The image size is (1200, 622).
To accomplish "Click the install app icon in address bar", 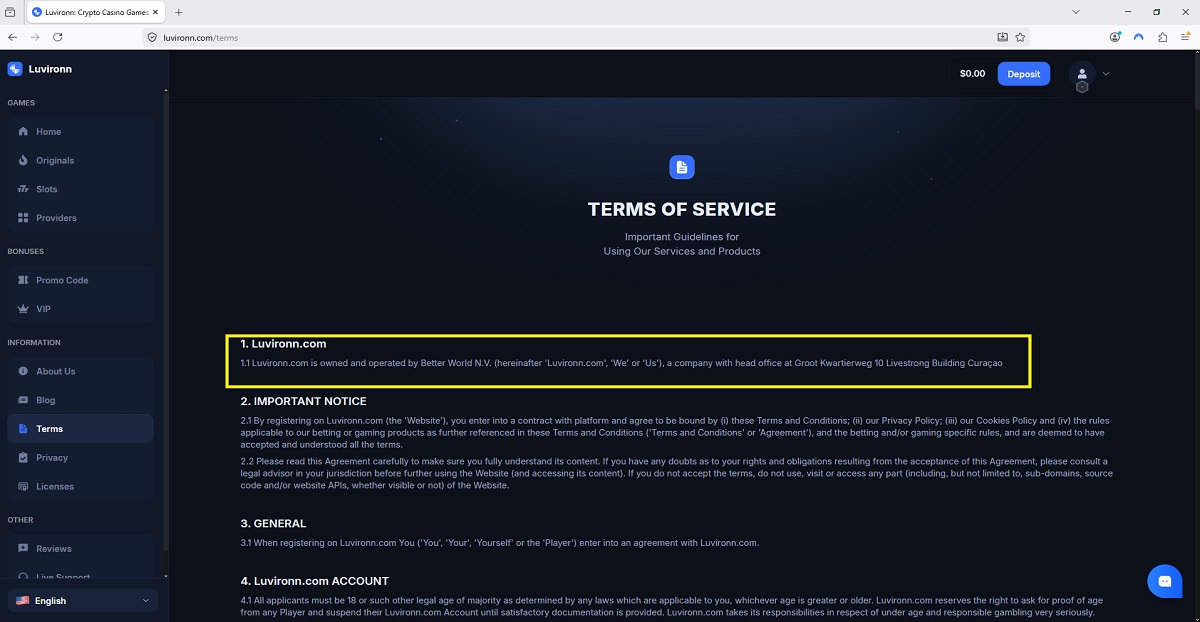I will 1002,37.
